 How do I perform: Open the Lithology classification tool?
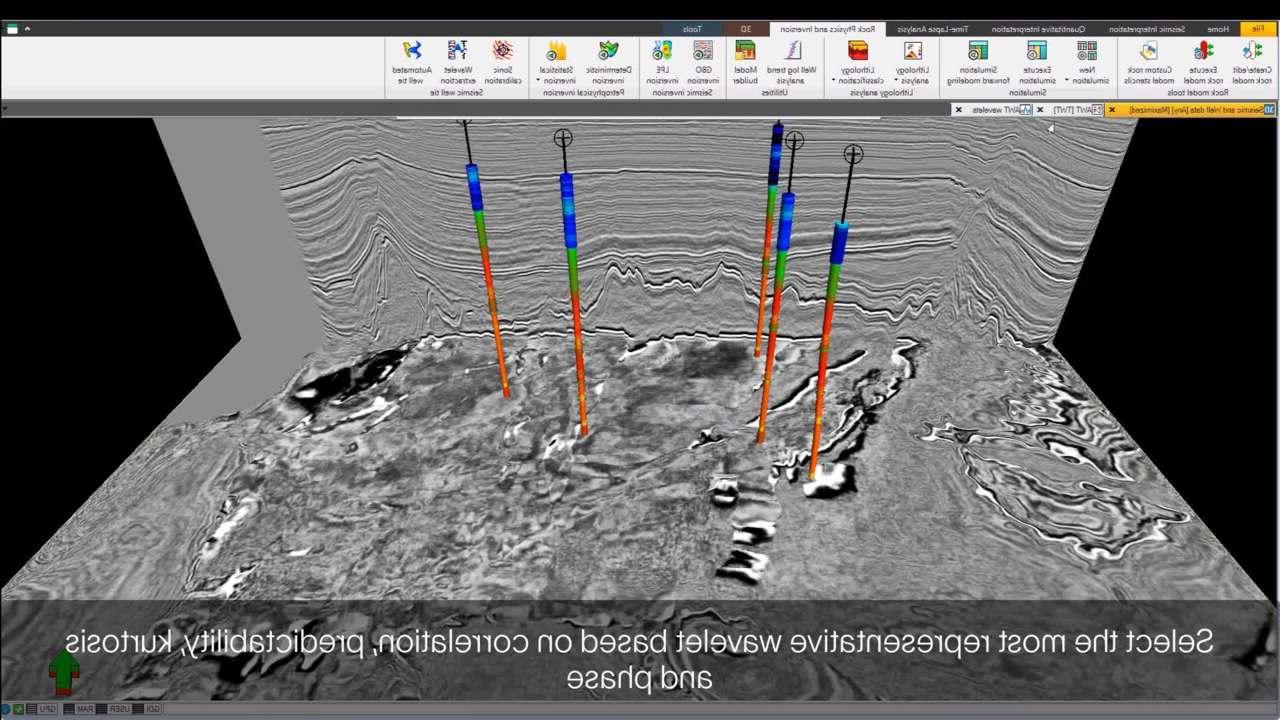(858, 61)
